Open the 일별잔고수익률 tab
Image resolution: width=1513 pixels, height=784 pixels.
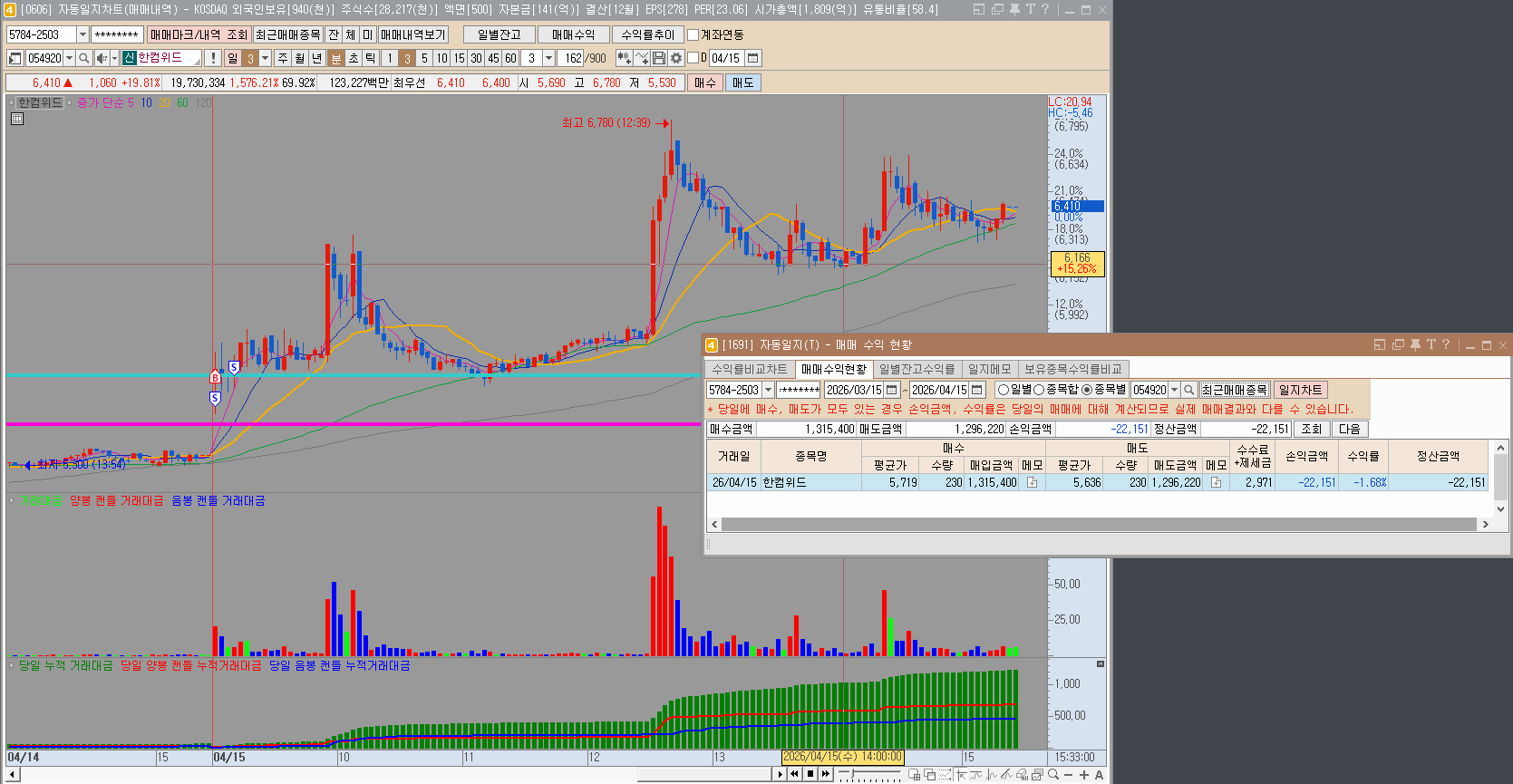(x=917, y=369)
